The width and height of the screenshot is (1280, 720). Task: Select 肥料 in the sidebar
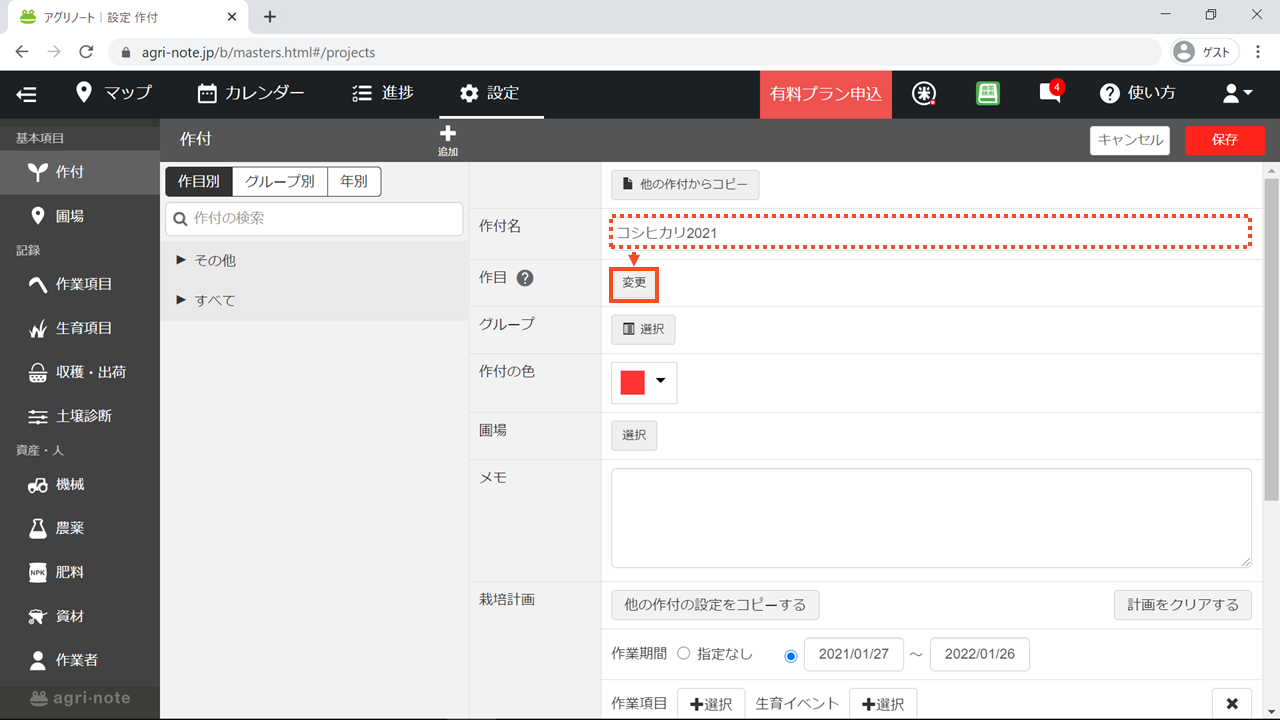pyautogui.click(x=80, y=572)
